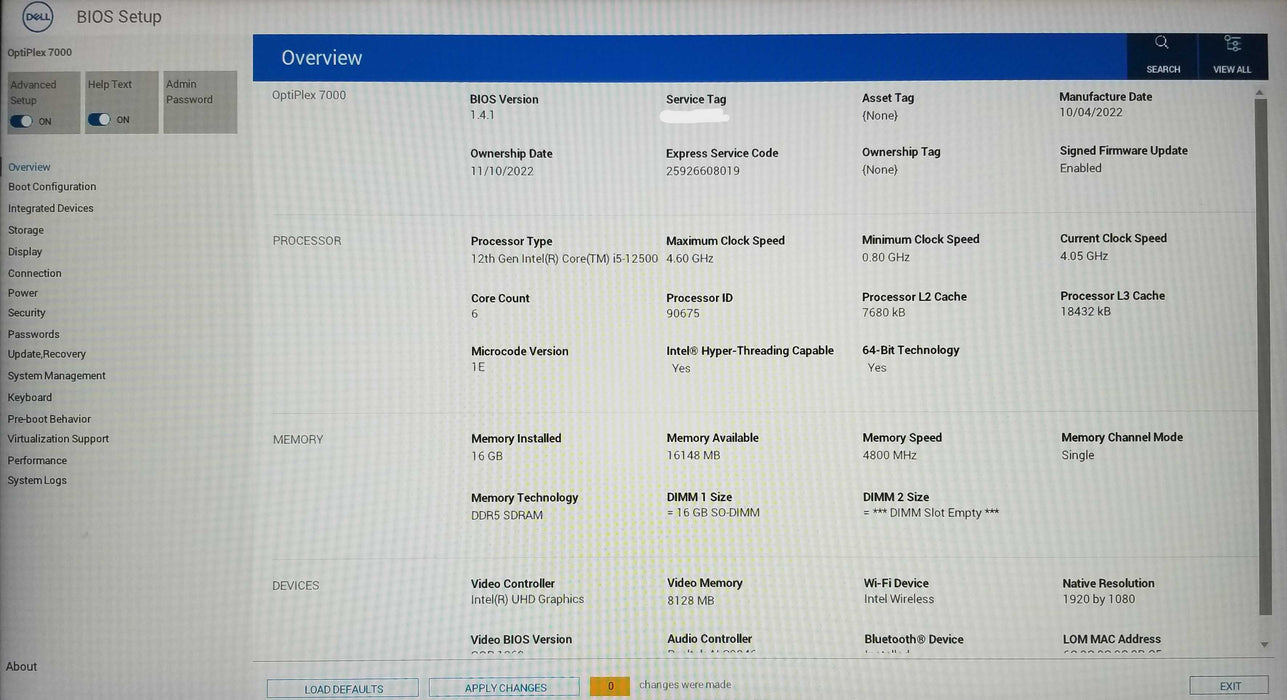This screenshot has width=1287, height=700.
Task: Open Virtualization Support section
Action: (x=58, y=439)
